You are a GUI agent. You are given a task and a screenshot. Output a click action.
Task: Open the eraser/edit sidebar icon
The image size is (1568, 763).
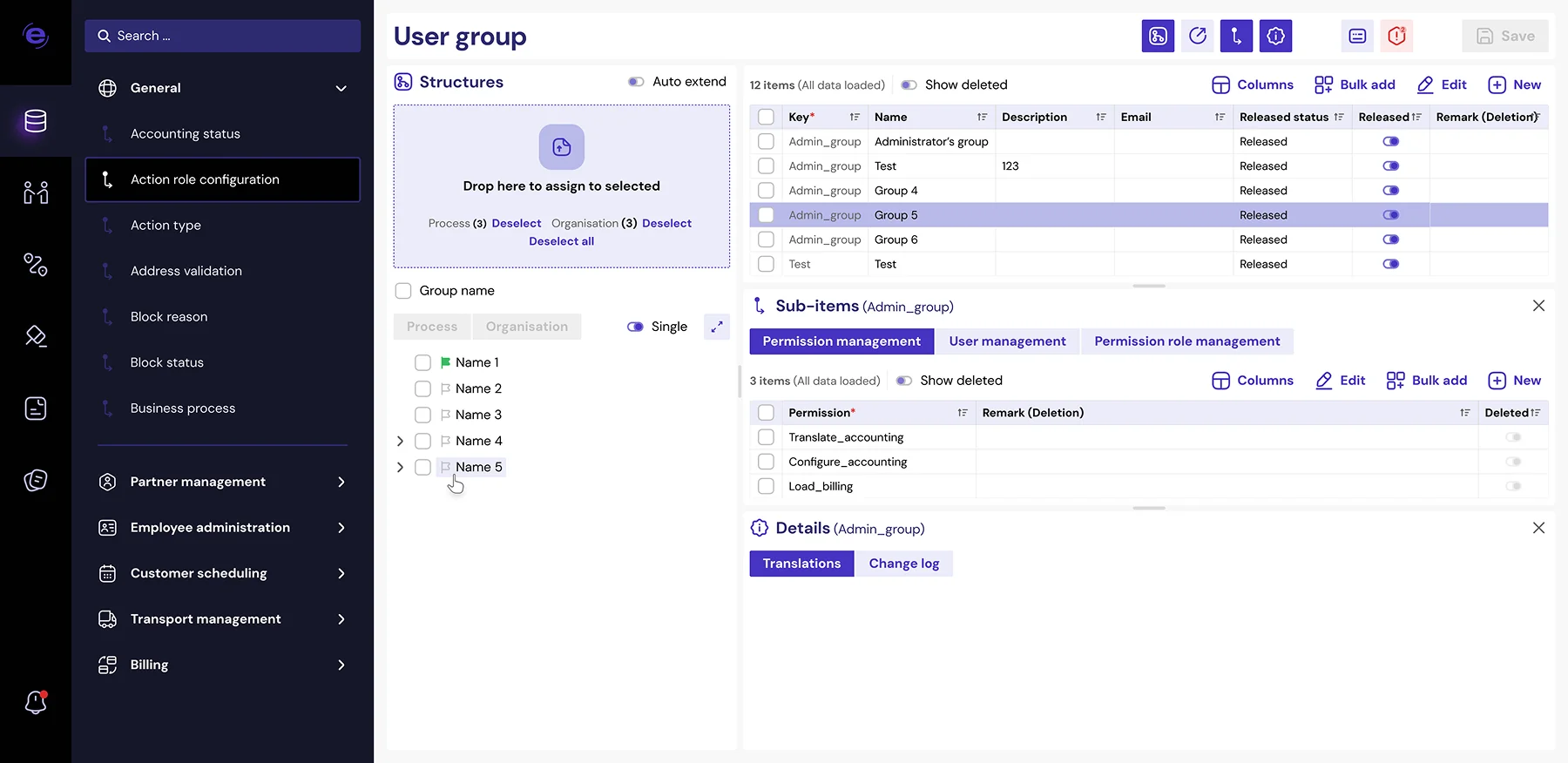click(x=36, y=336)
